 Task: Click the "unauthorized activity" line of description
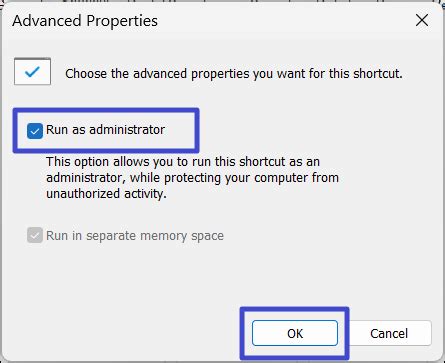(106, 193)
